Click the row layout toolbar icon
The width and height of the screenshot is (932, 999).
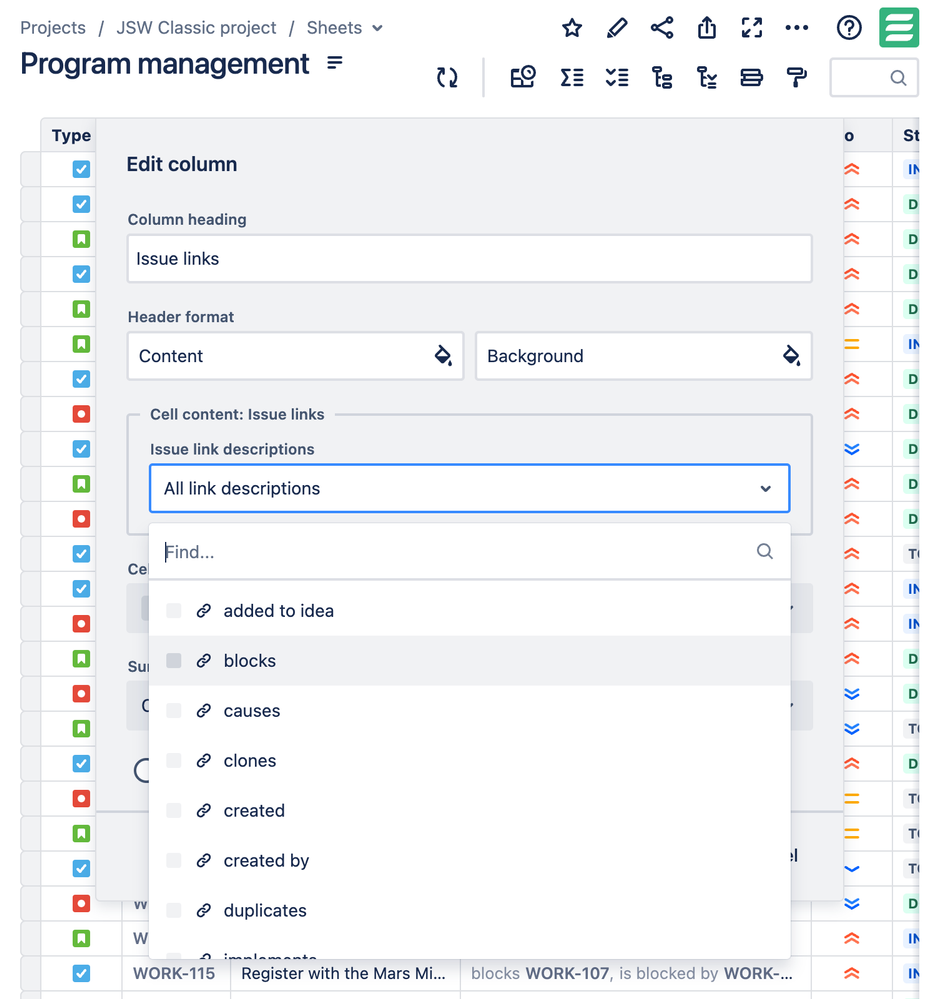[x=752, y=78]
